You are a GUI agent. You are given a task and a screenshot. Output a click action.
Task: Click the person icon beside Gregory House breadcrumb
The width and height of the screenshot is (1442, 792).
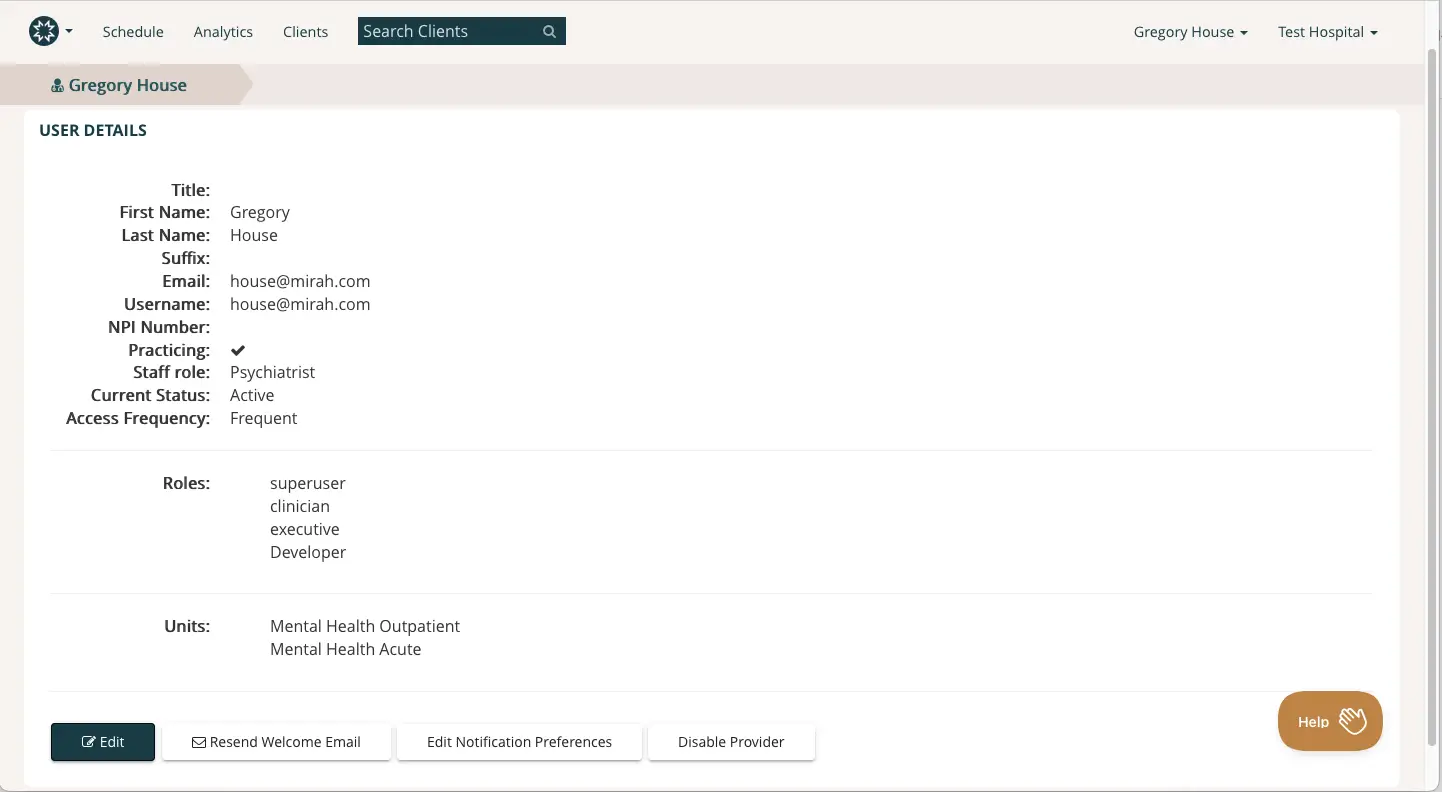pyautogui.click(x=57, y=85)
